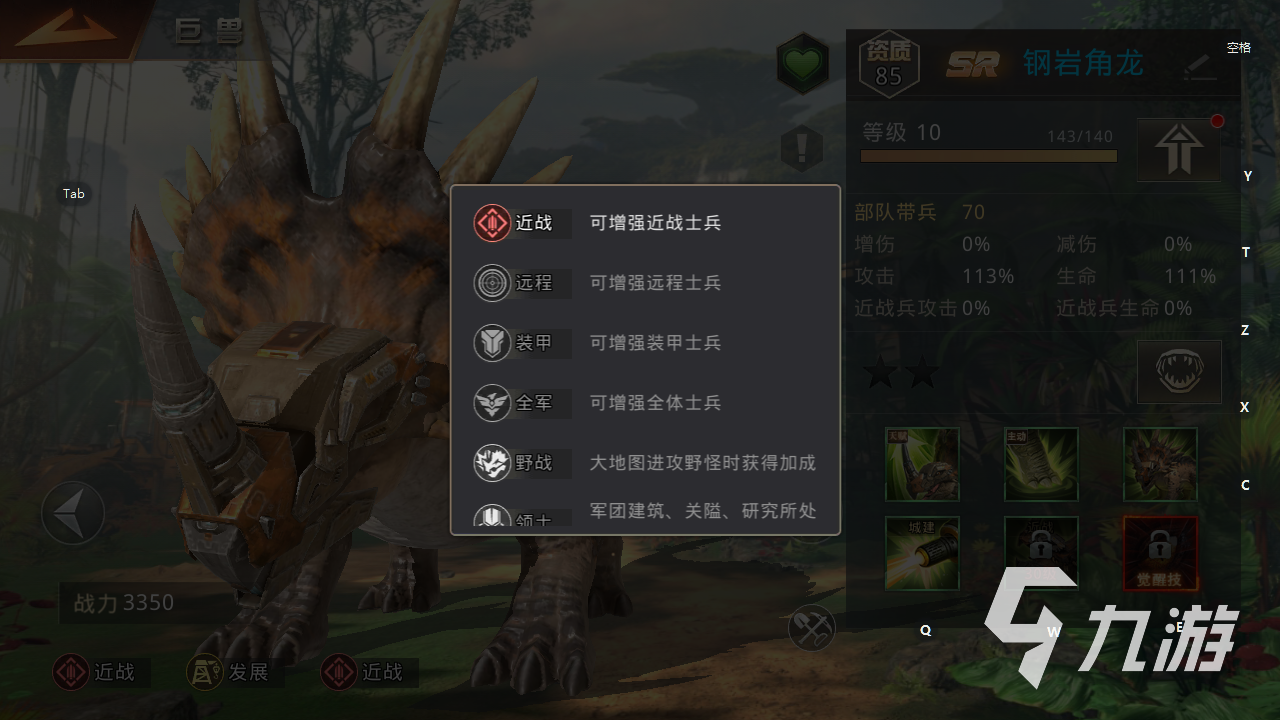This screenshot has height=720, width=1280.
Task: Click the level-up arrow button
Action: pos(1178,149)
